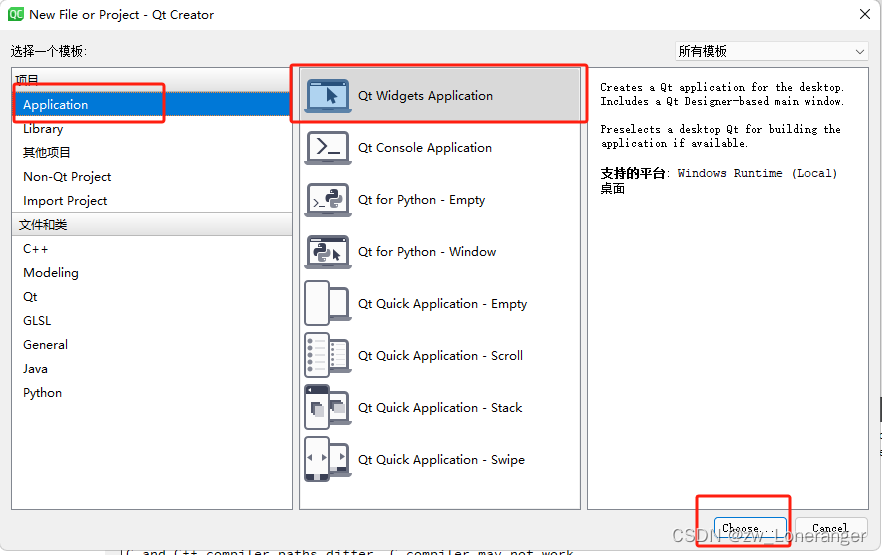Click the Choose... button
The image size is (882, 555).
(750, 528)
